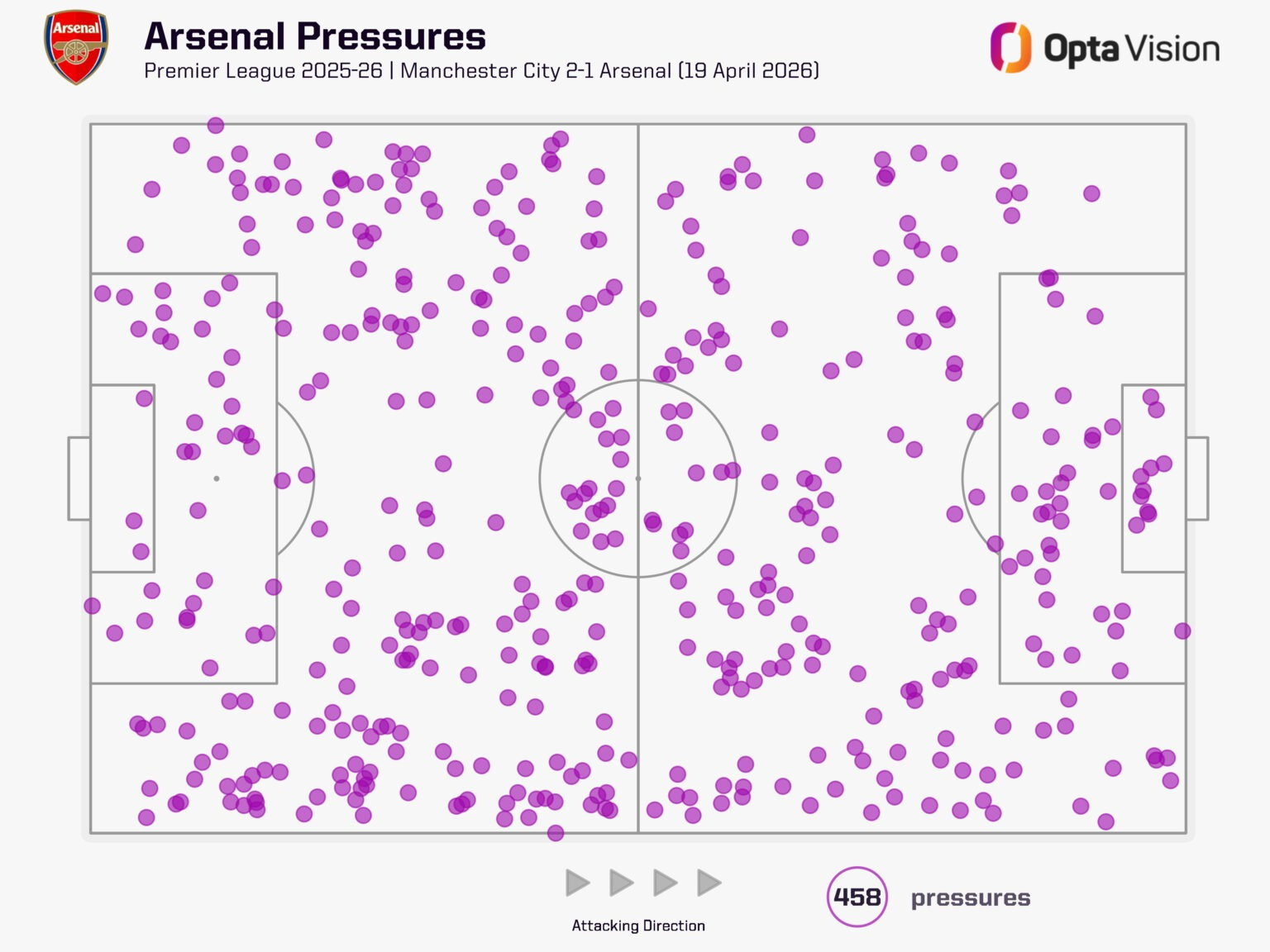Click the first attacking direction arrow
Viewport: 1270px width, 952px height.
click(577, 883)
